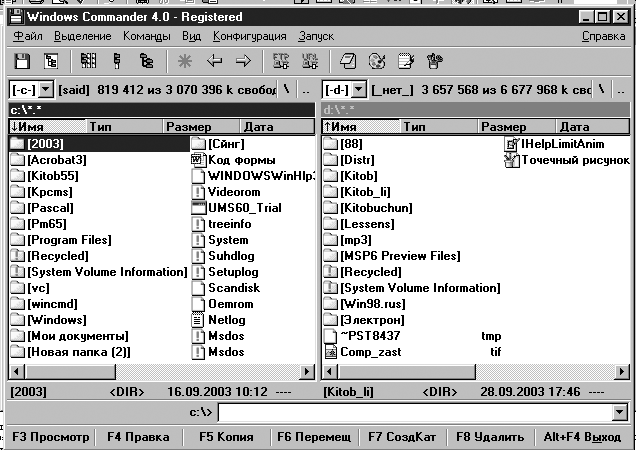The height and width of the screenshot is (450, 636).
Task: Sort right panel by Имя column
Action: click(361, 127)
